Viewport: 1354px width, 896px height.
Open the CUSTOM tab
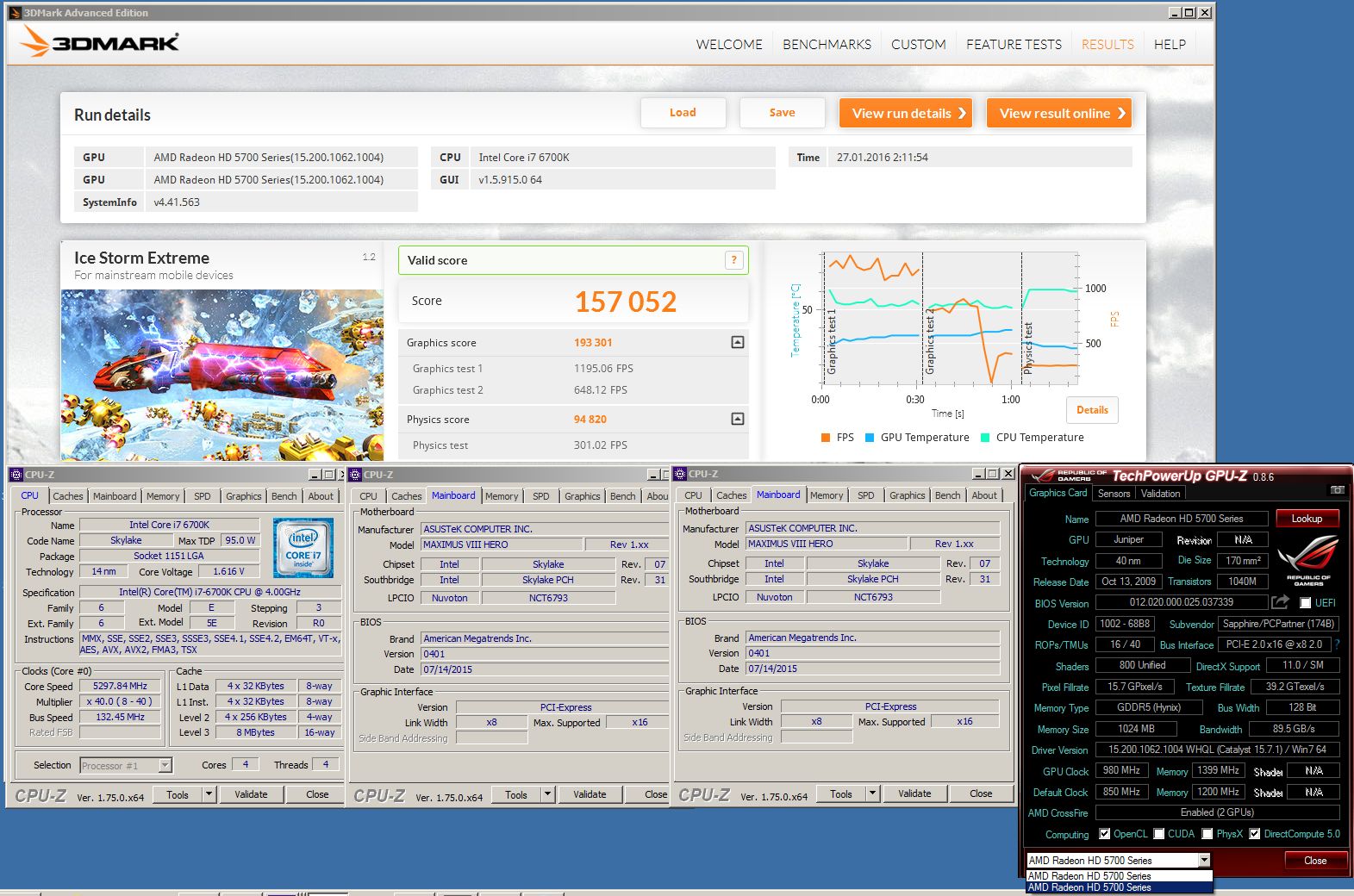[x=918, y=44]
